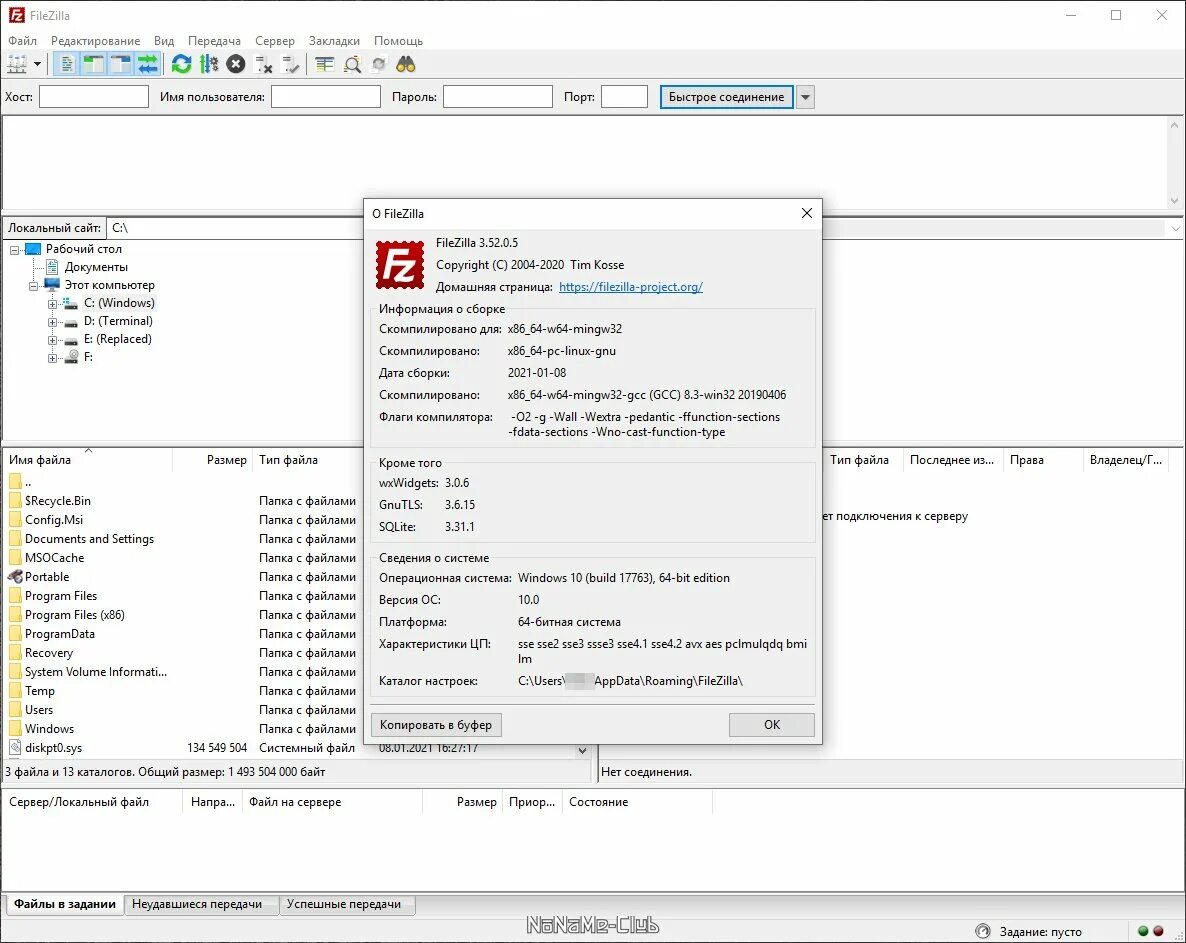Click the message log scrollbar up arrow
The width and height of the screenshot is (1186, 943).
pyautogui.click(x=1175, y=125)
